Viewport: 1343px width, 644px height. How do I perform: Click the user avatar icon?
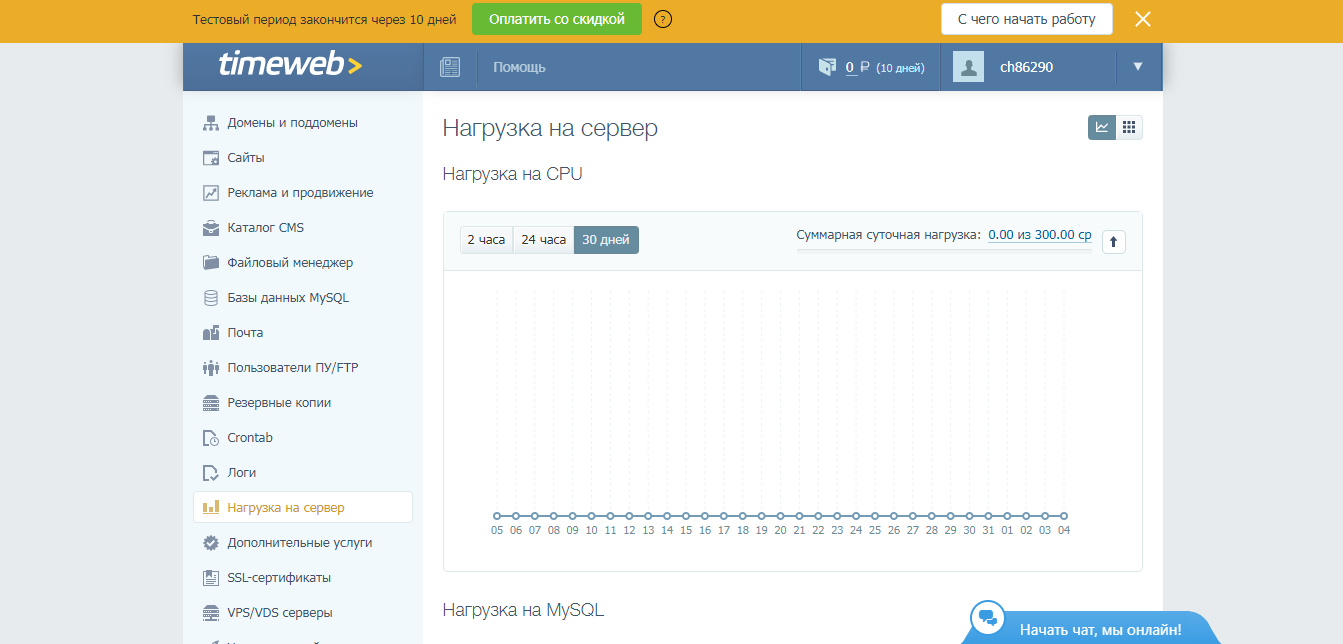(x=968, y=67)
